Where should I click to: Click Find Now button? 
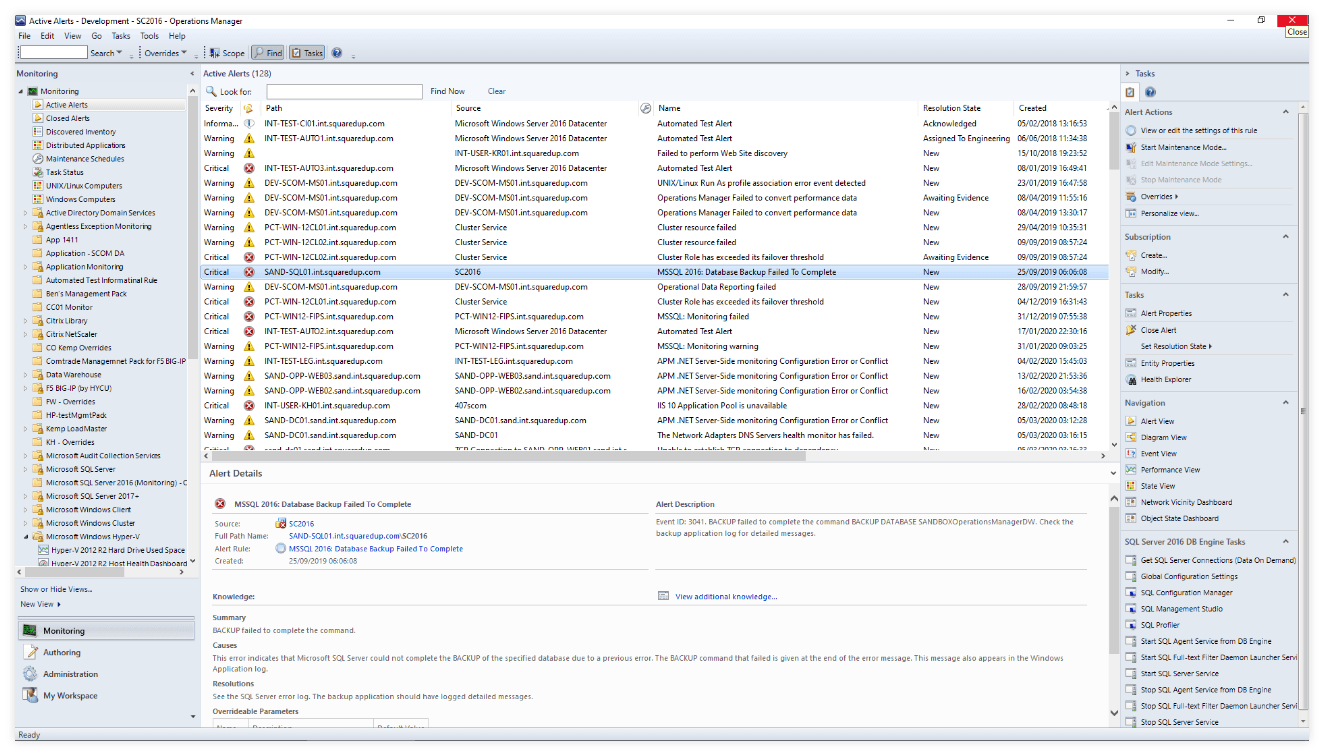[447, 92]
